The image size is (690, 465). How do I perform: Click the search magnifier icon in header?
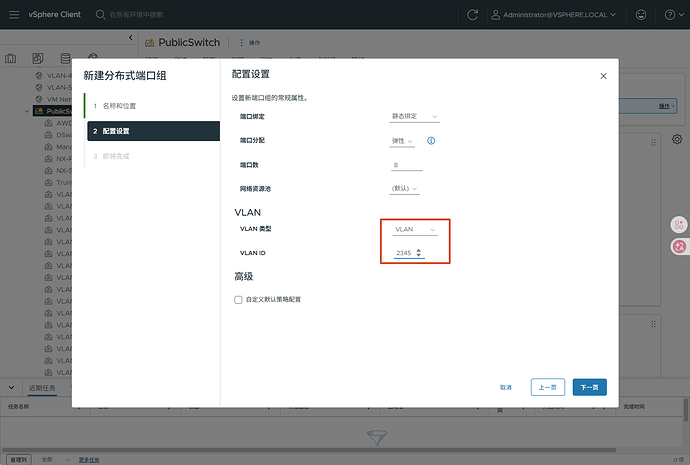click(100, 15)
